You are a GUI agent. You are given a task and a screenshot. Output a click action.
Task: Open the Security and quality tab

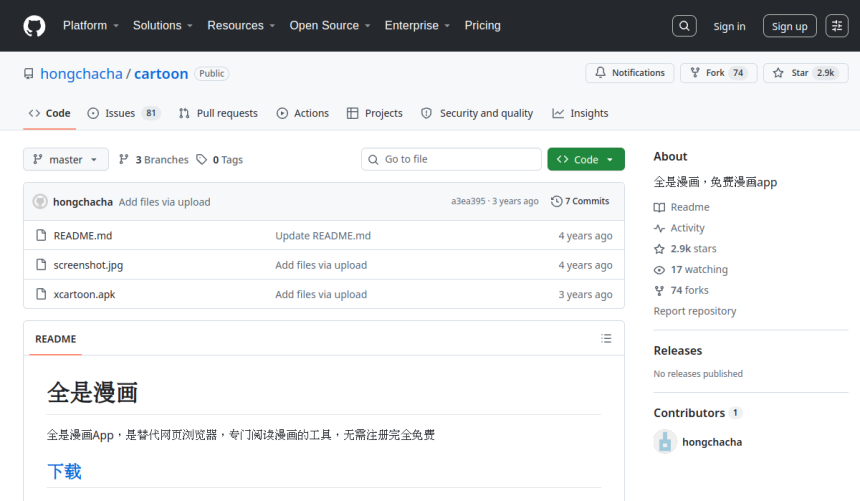click(477, 113)
